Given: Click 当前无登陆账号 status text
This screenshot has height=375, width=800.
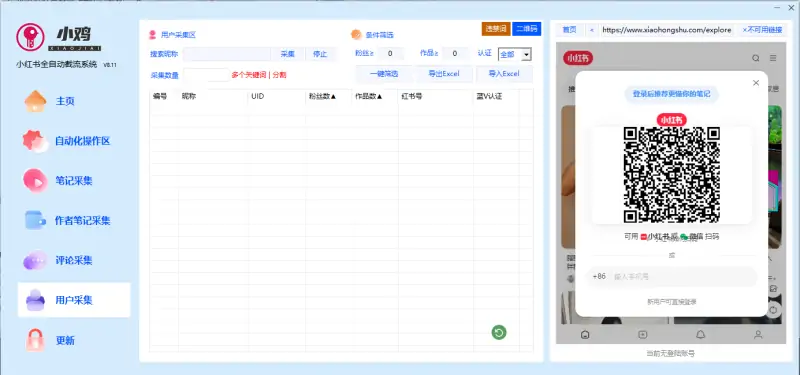Looking at the screenshot, I should point(670,353).
